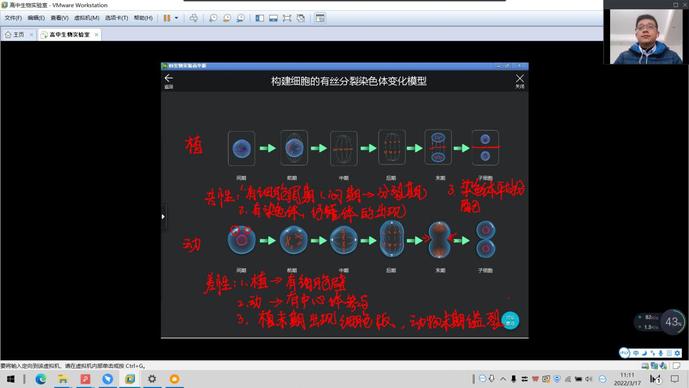Open the snapshot manager icon in the toolbar
This screenshot has width=689, height=388.
241,18
